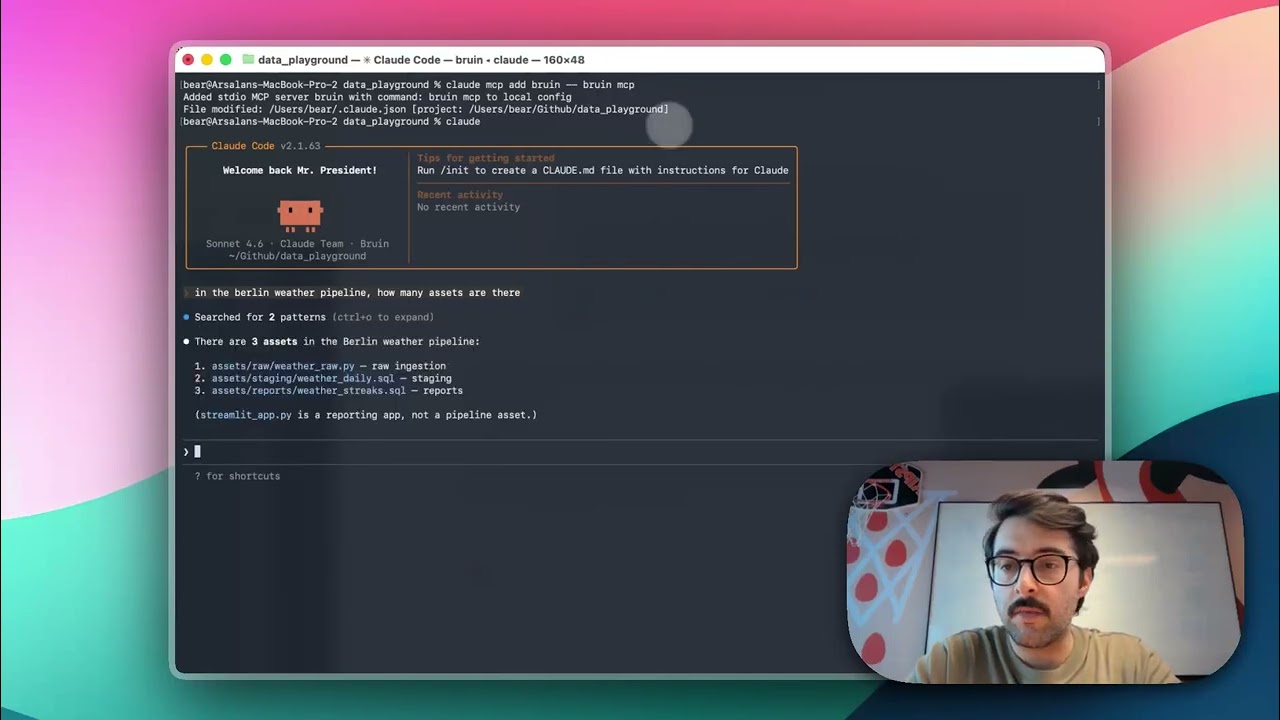Click assets/raw/weather_raw.py path
The image size is (1280, 720).
pos(283,366)
